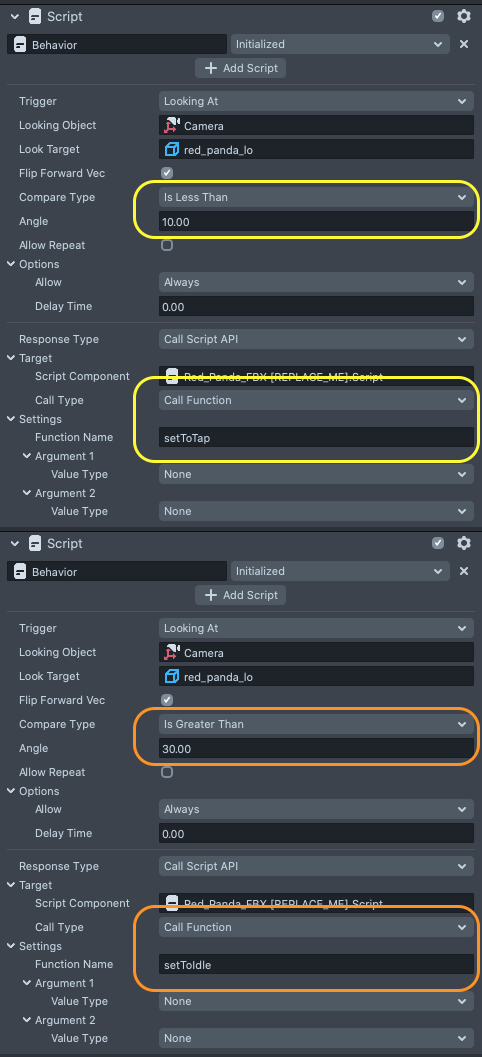The image size is (482, 1057).
Task: Click red_panda_lo cube icon in second Look Target
Action: coord(171,677)
